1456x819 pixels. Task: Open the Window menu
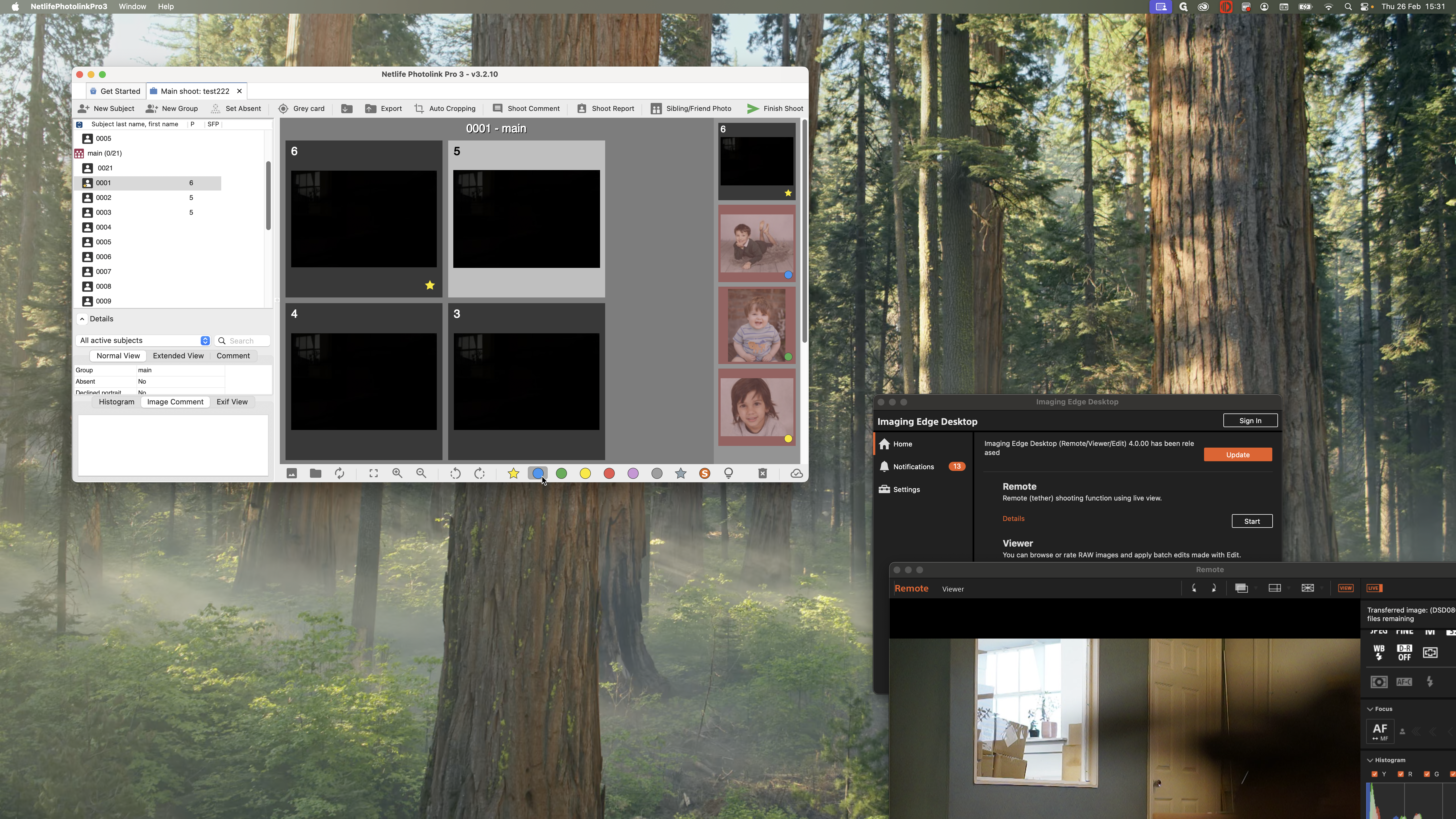[x=132, y=6]
